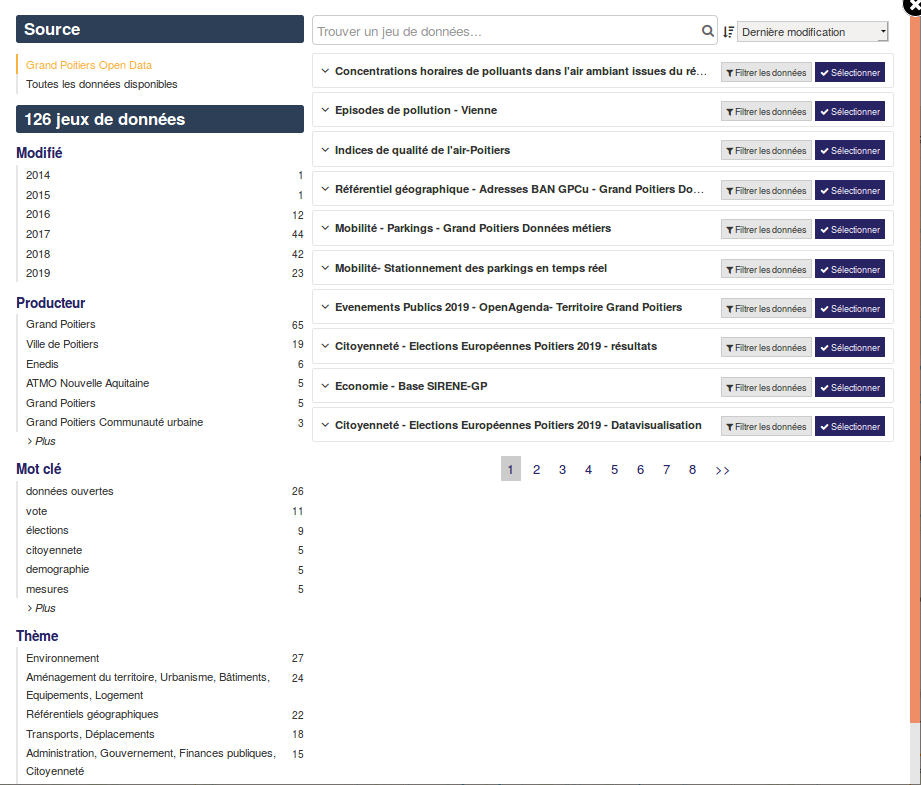Go to results page 2
The width and height of the screenshot is (921, 785).
[x=536, y=469]
